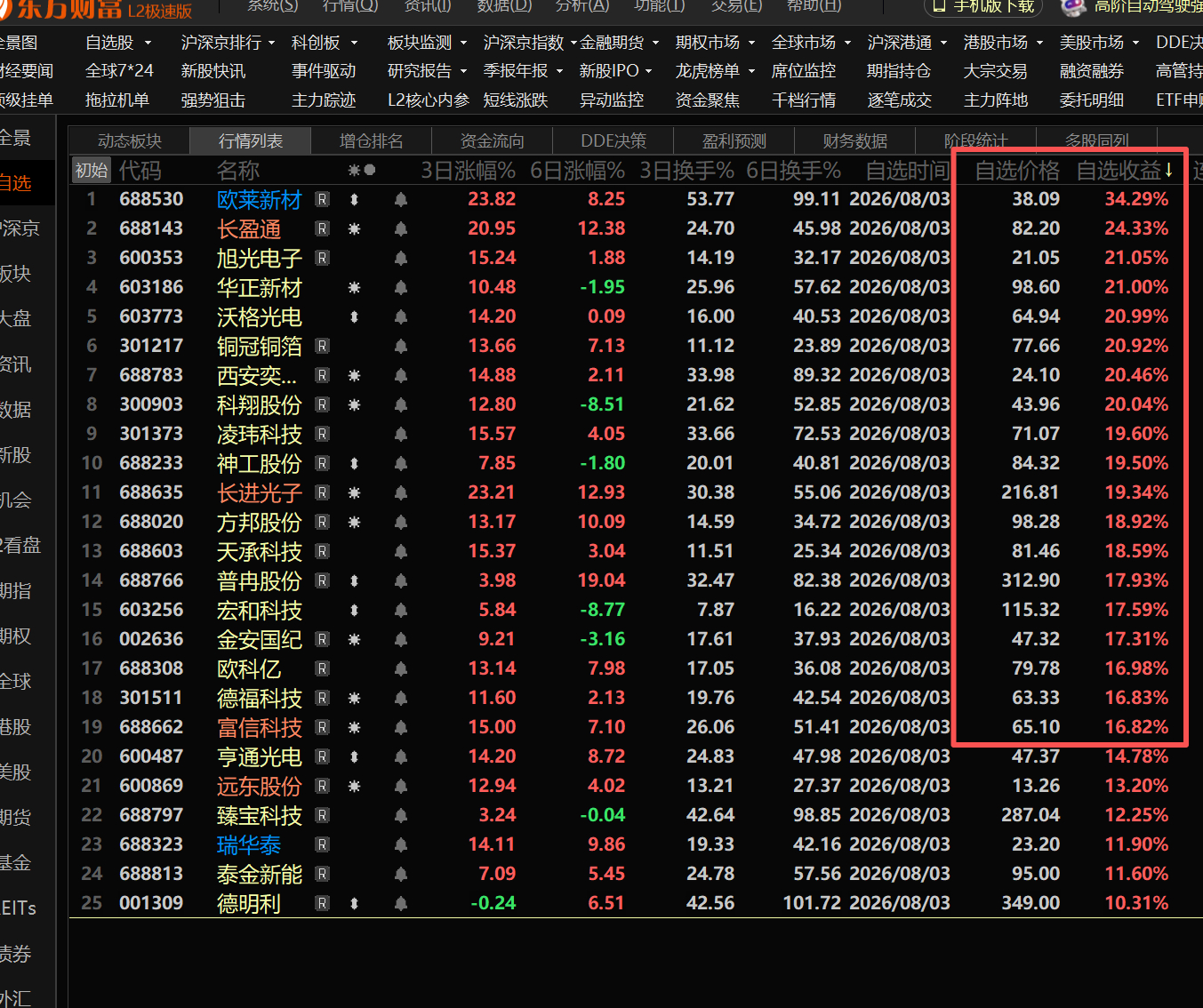Click the alert bell on the 长盈通 row

tap(401, 229)
